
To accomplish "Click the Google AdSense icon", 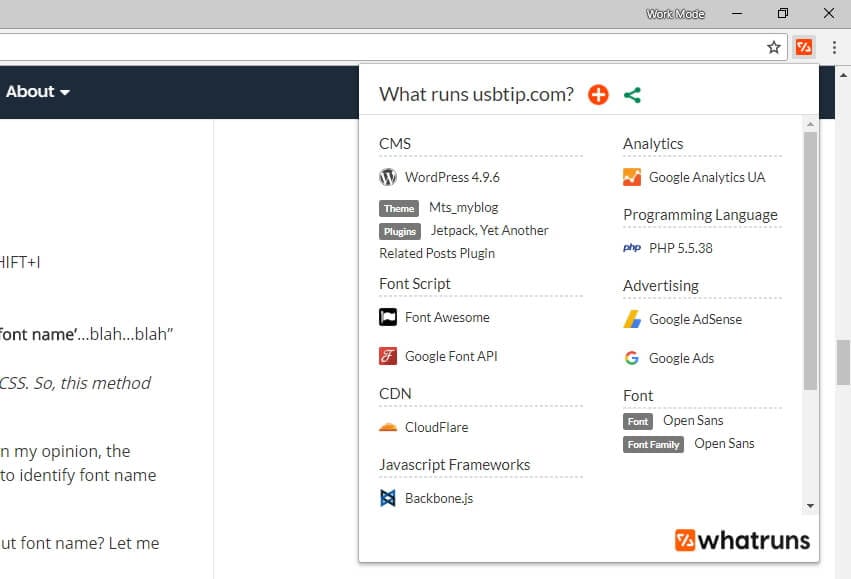I will point(632,319).
